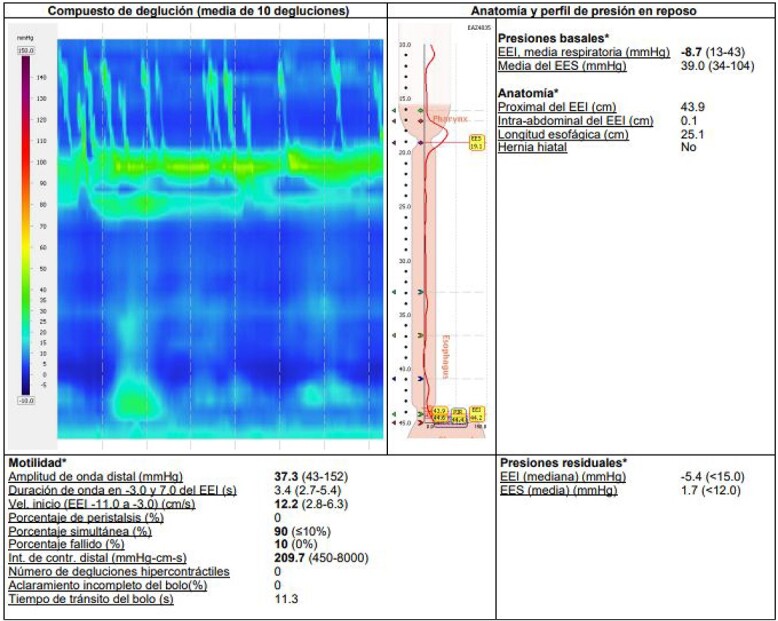Click the 12.2 (2.8-6.3) onset velocity value
778x621 pixels.
click(311, 504)
